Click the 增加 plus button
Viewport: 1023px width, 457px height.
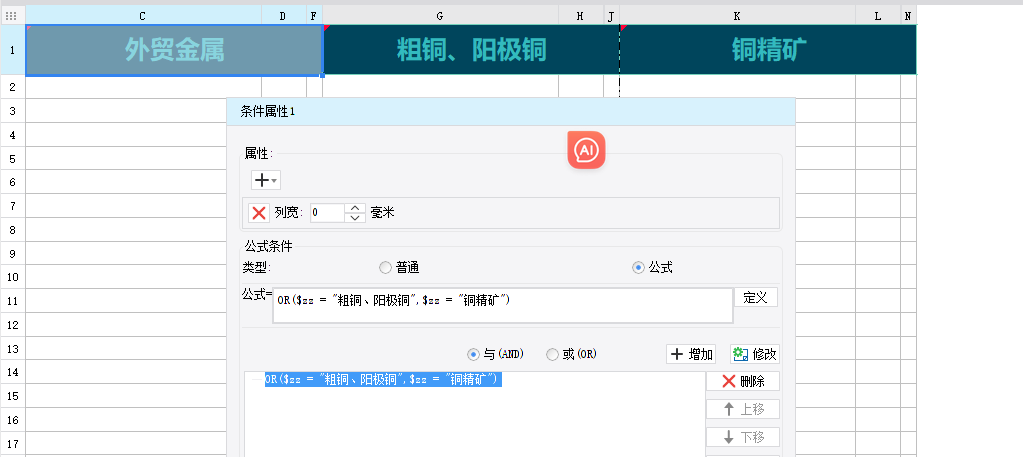coord(692,354)
